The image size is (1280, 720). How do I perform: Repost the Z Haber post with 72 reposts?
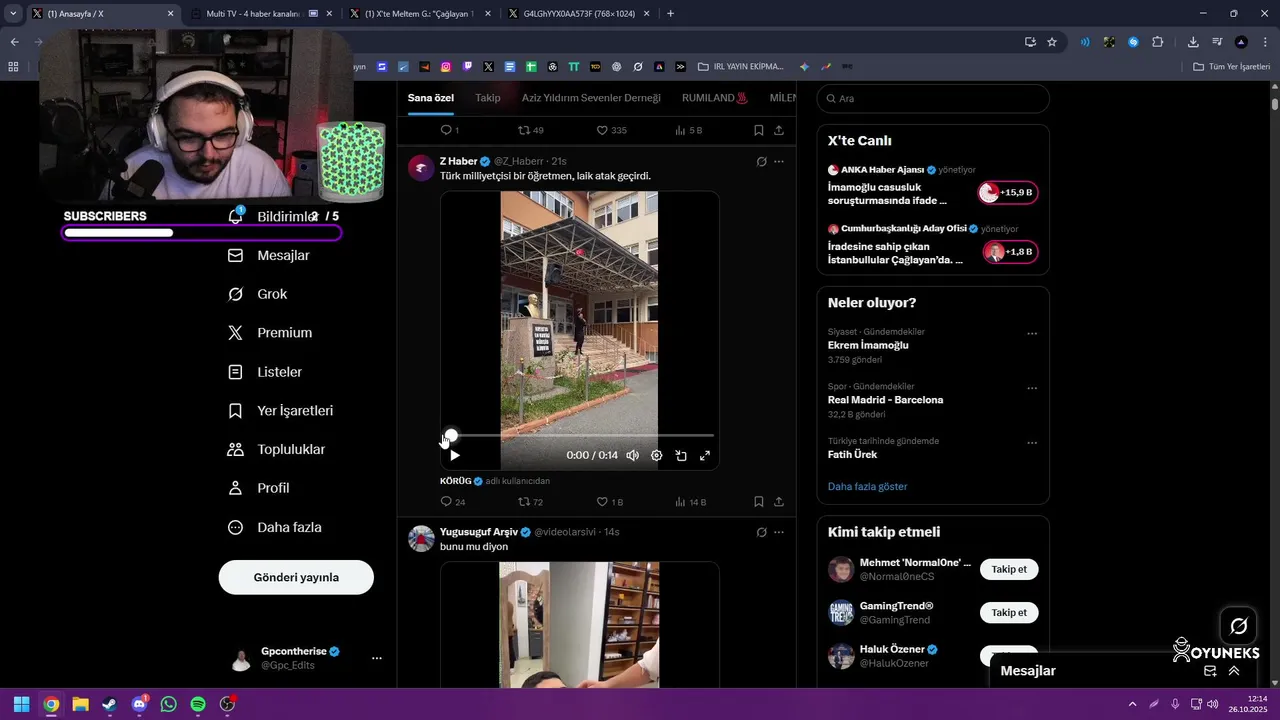530,502
